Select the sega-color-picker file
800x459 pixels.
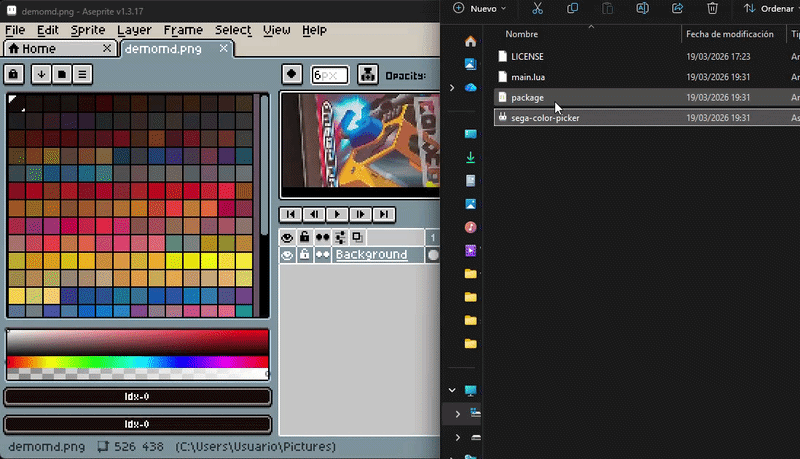[545, 118]
